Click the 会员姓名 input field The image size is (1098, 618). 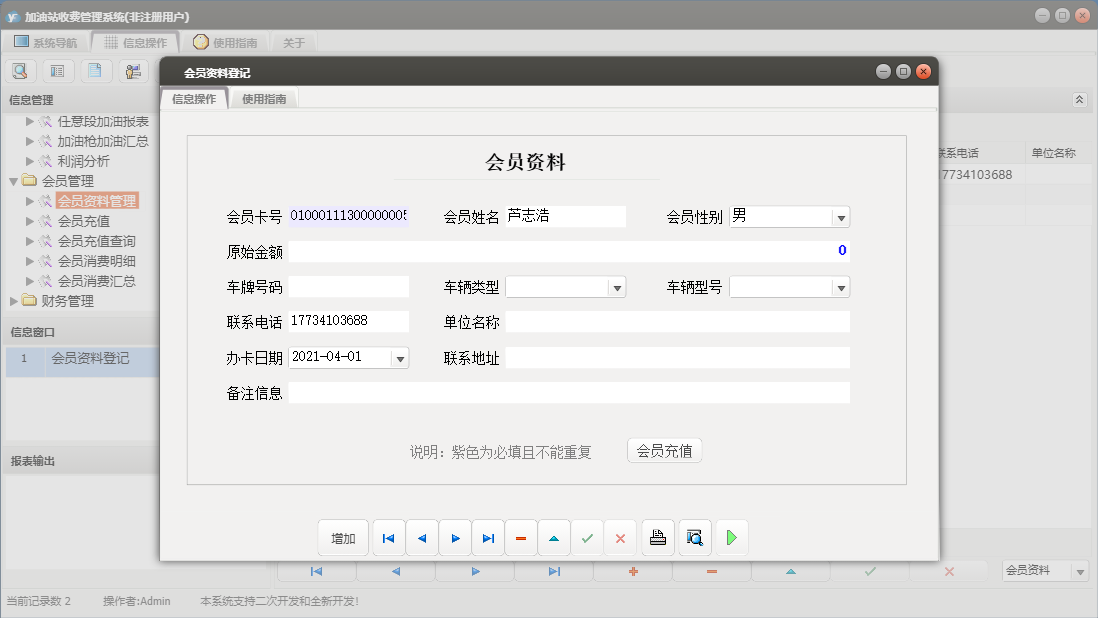(565, 216)
